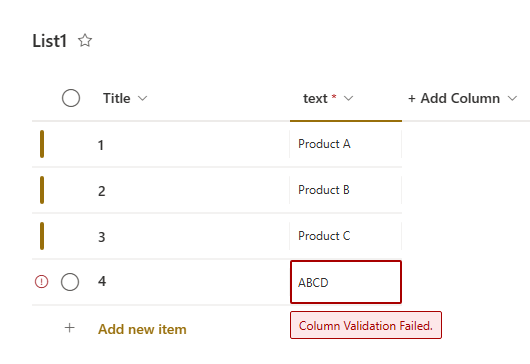
Task: Click the plus icon in Add Column
Action: coord(411,98)
